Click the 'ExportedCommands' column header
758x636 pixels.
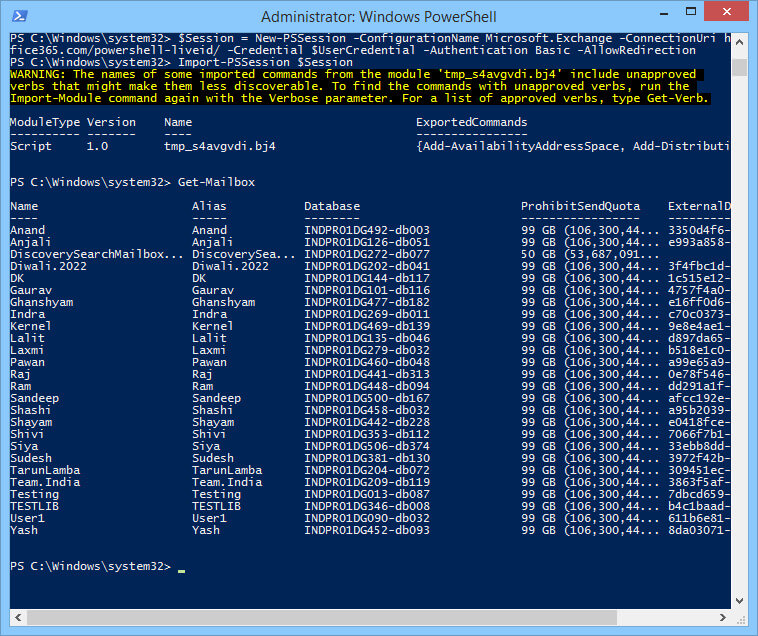(471, 122)
